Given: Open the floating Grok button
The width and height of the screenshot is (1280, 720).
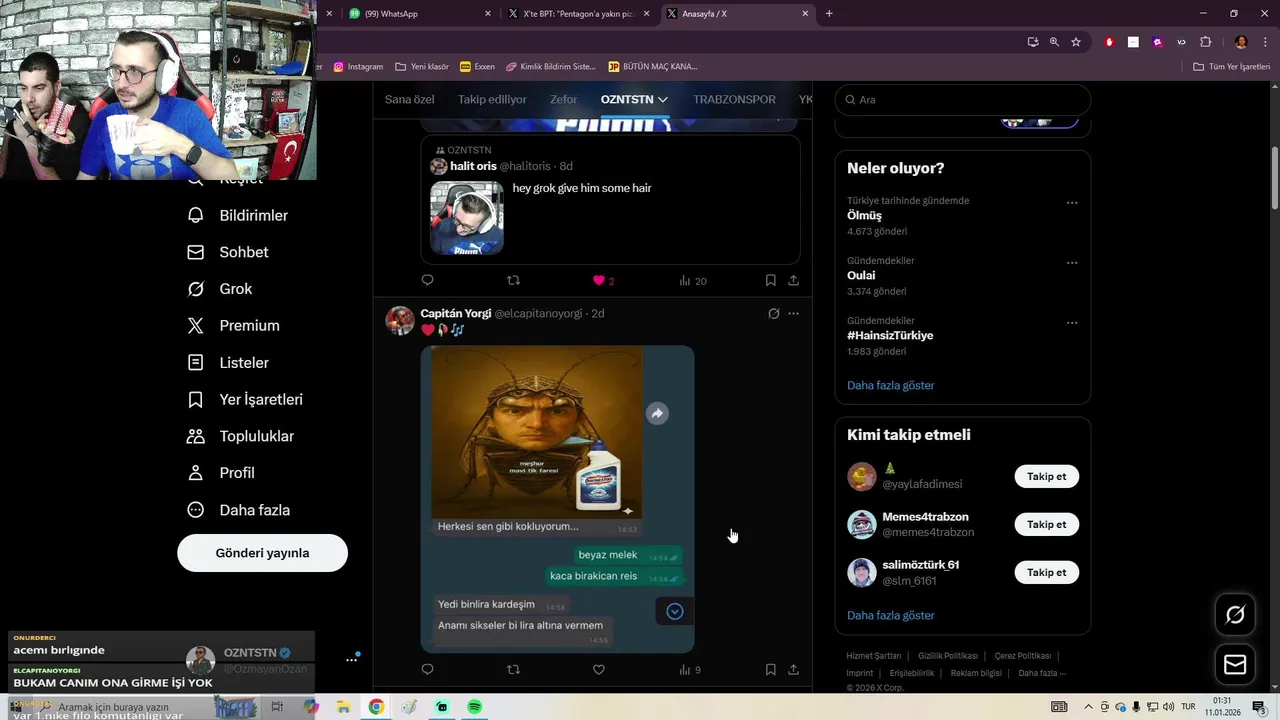Looking at the screenshot, I should click(1235, 615).
